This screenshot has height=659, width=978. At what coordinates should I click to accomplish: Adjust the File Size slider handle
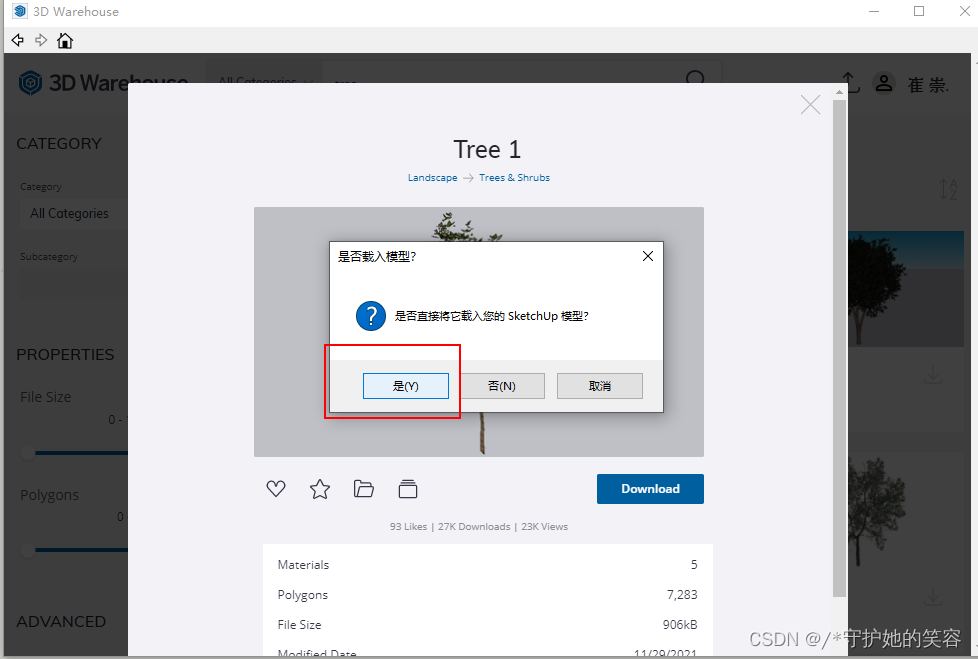[28, 453]
